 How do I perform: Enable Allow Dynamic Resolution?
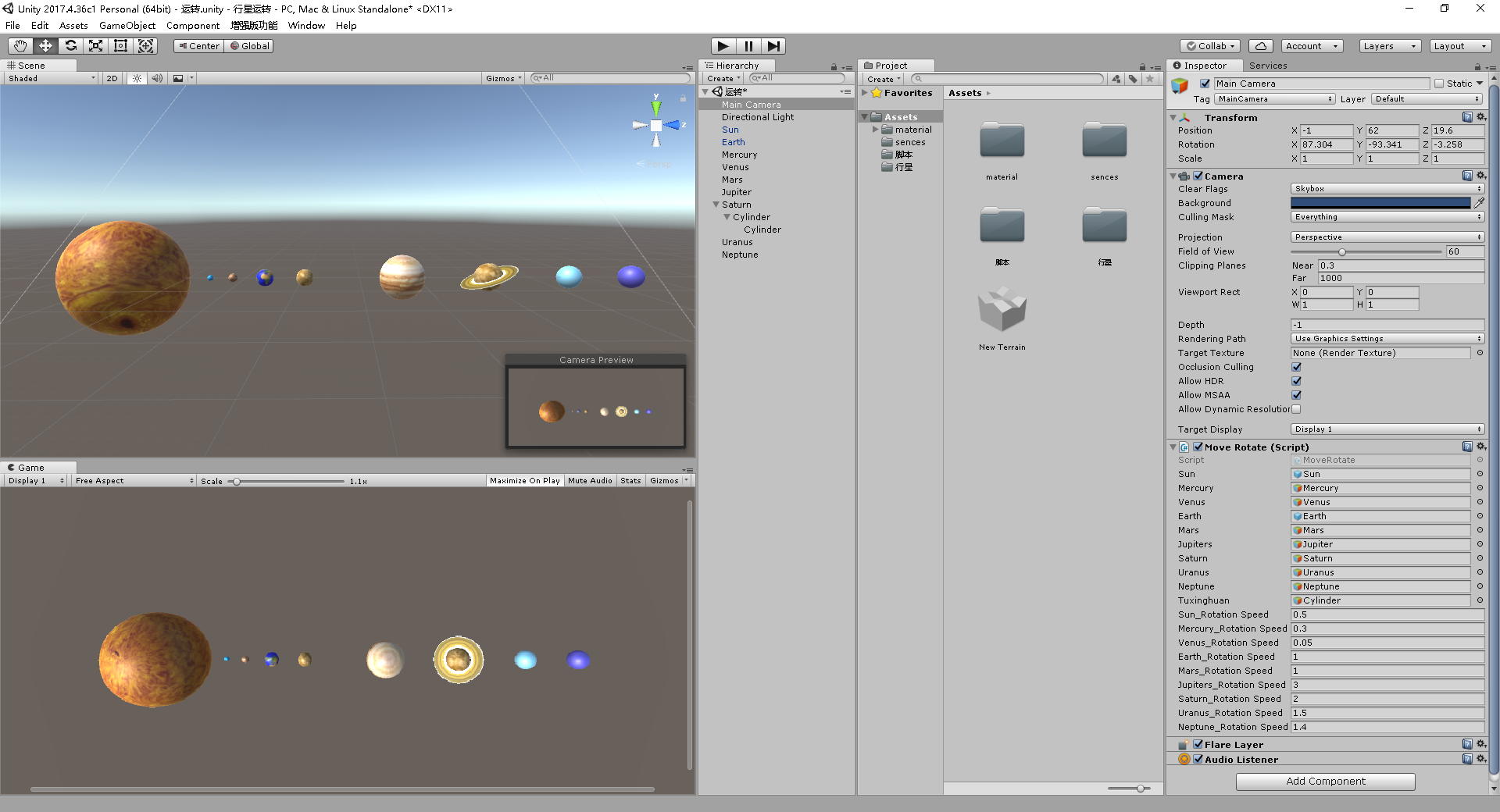(x=1296, y=409)
